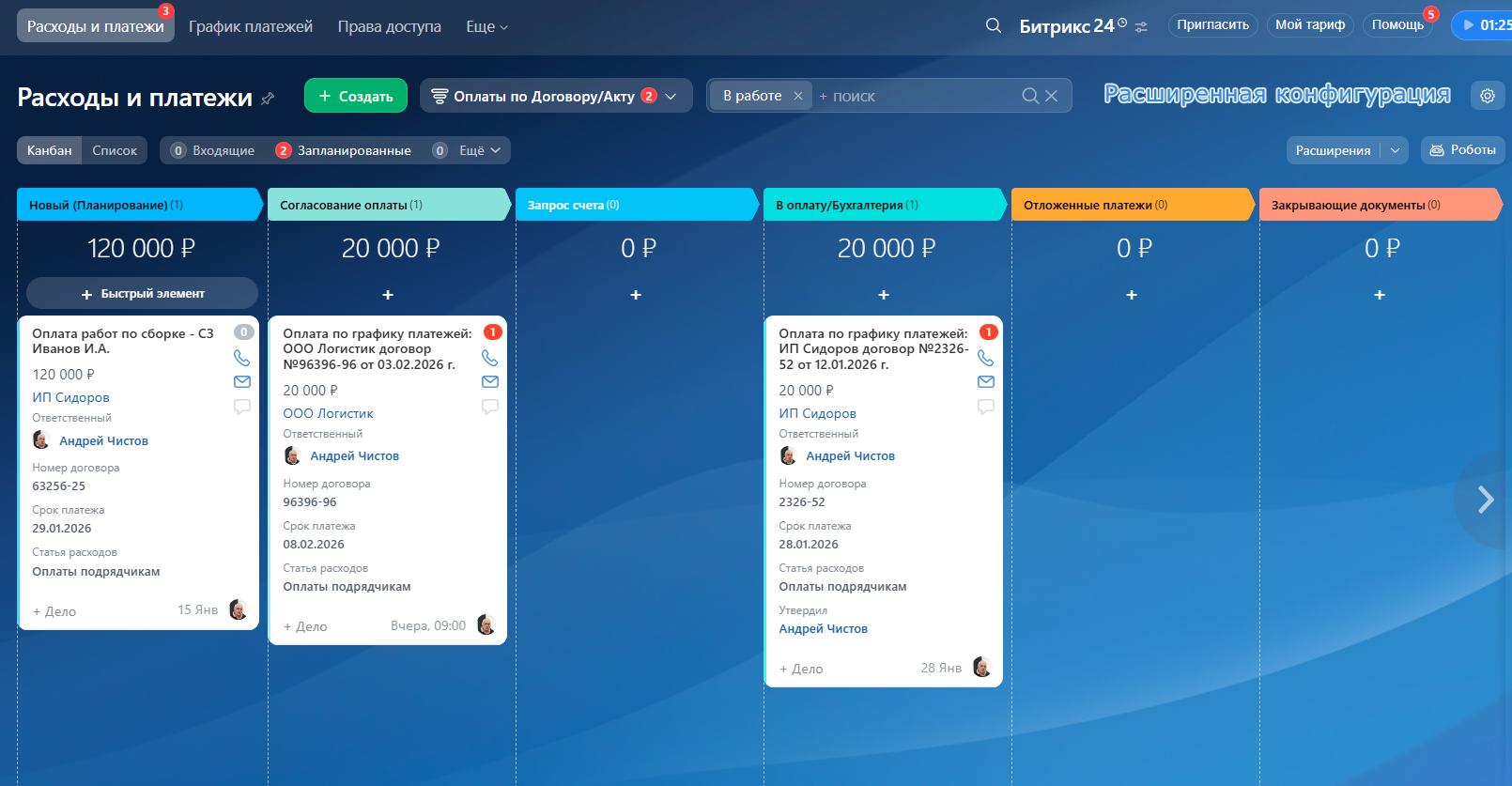Screen dimensions: 1512x786
Task: Open ООО Логистик company link
Action: coord(328,413)
